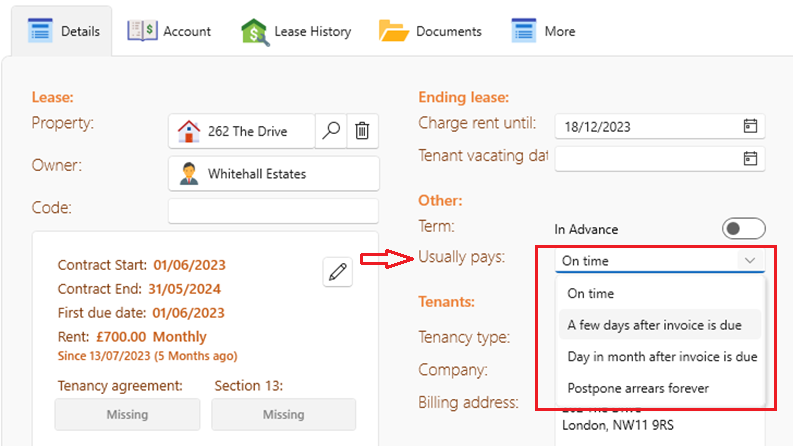Click the Rent £700.00 Monthly text
Viewport: 793px width, 446px height.
tap(132, 337)
